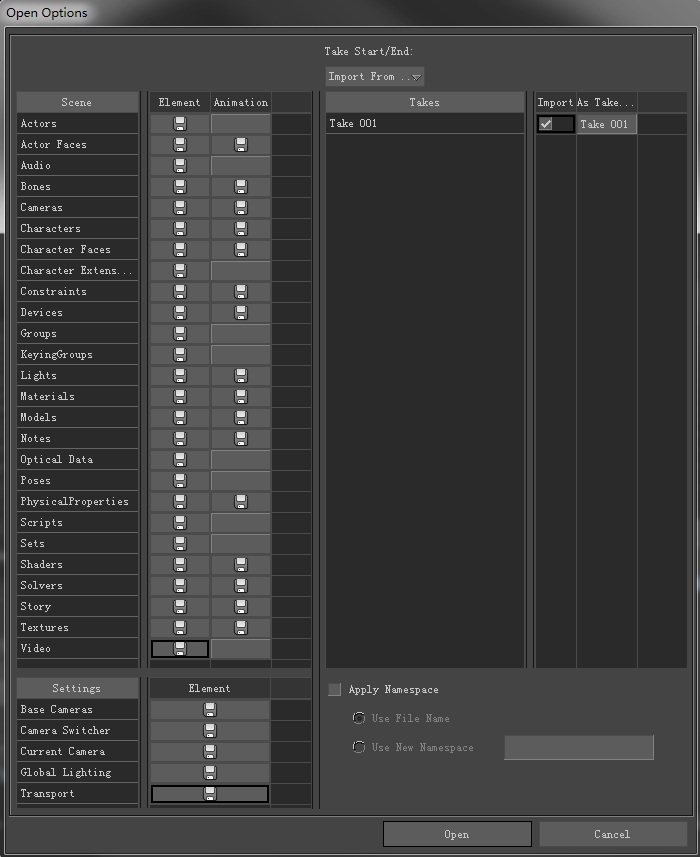The width and height of the screenshot is (700, 857).
Task: Toggle the Actors element save icon
Action: click(180, 124)
